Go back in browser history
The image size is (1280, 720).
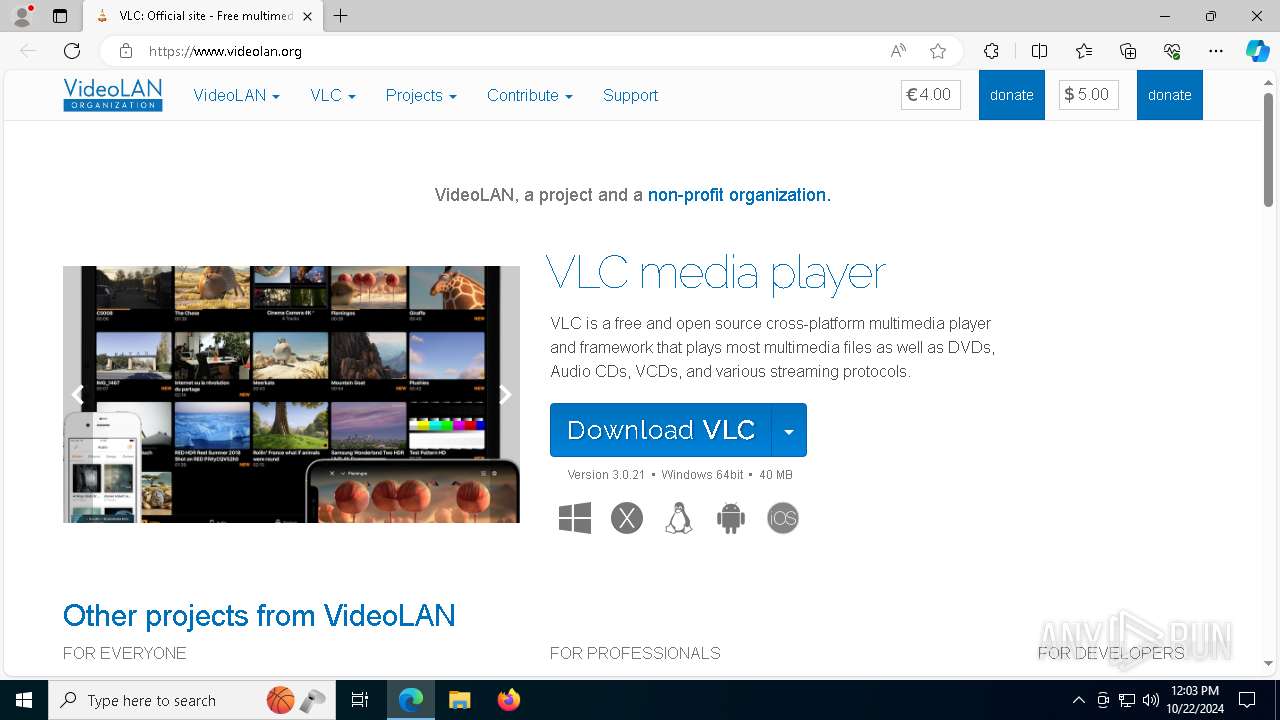(x=28, y=51)
